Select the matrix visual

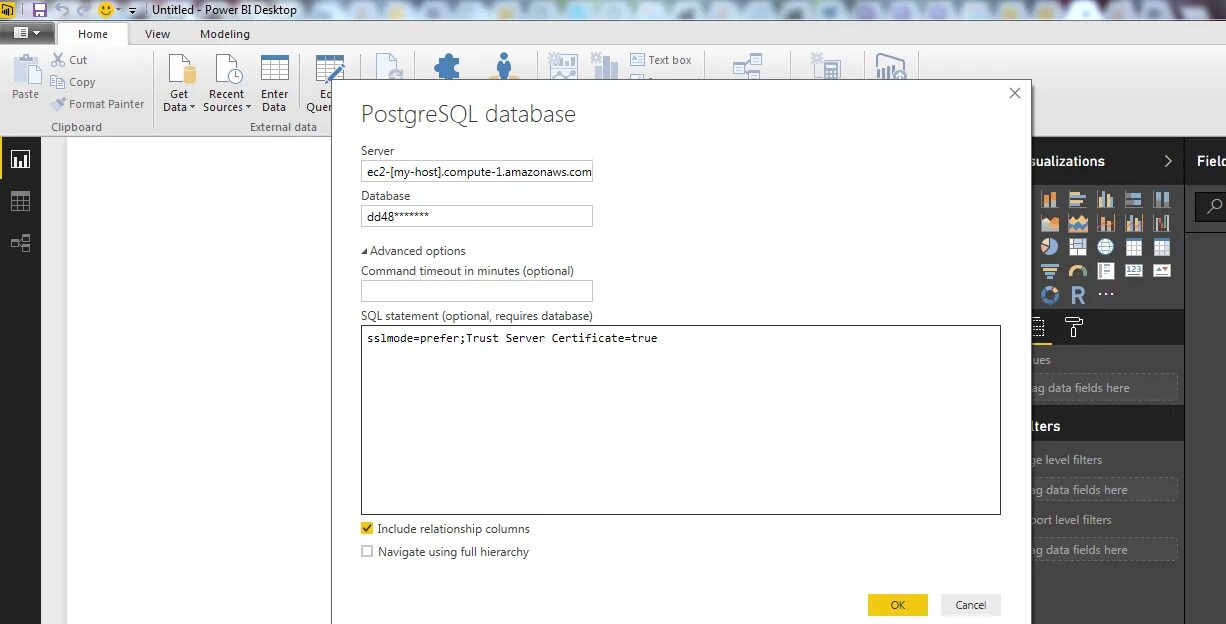[x=1162, y=247]
